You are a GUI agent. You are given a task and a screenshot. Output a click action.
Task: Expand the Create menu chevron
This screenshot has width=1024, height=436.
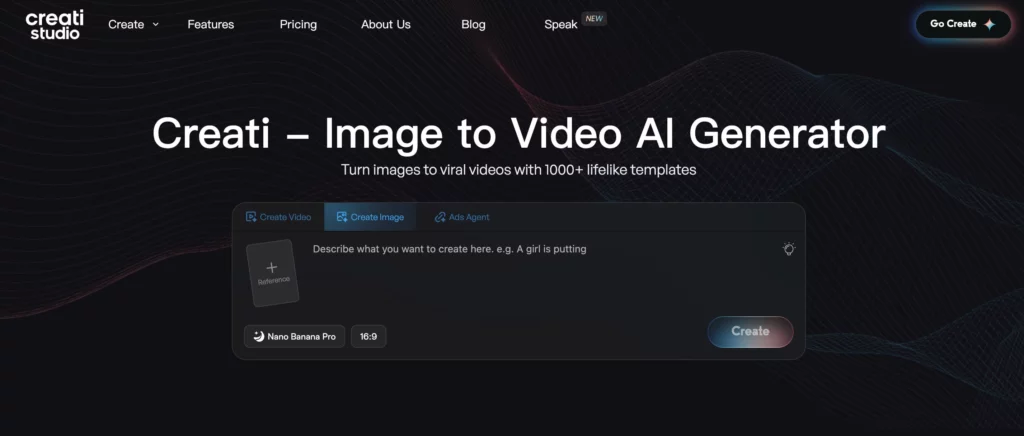click(x=155, y=24)
